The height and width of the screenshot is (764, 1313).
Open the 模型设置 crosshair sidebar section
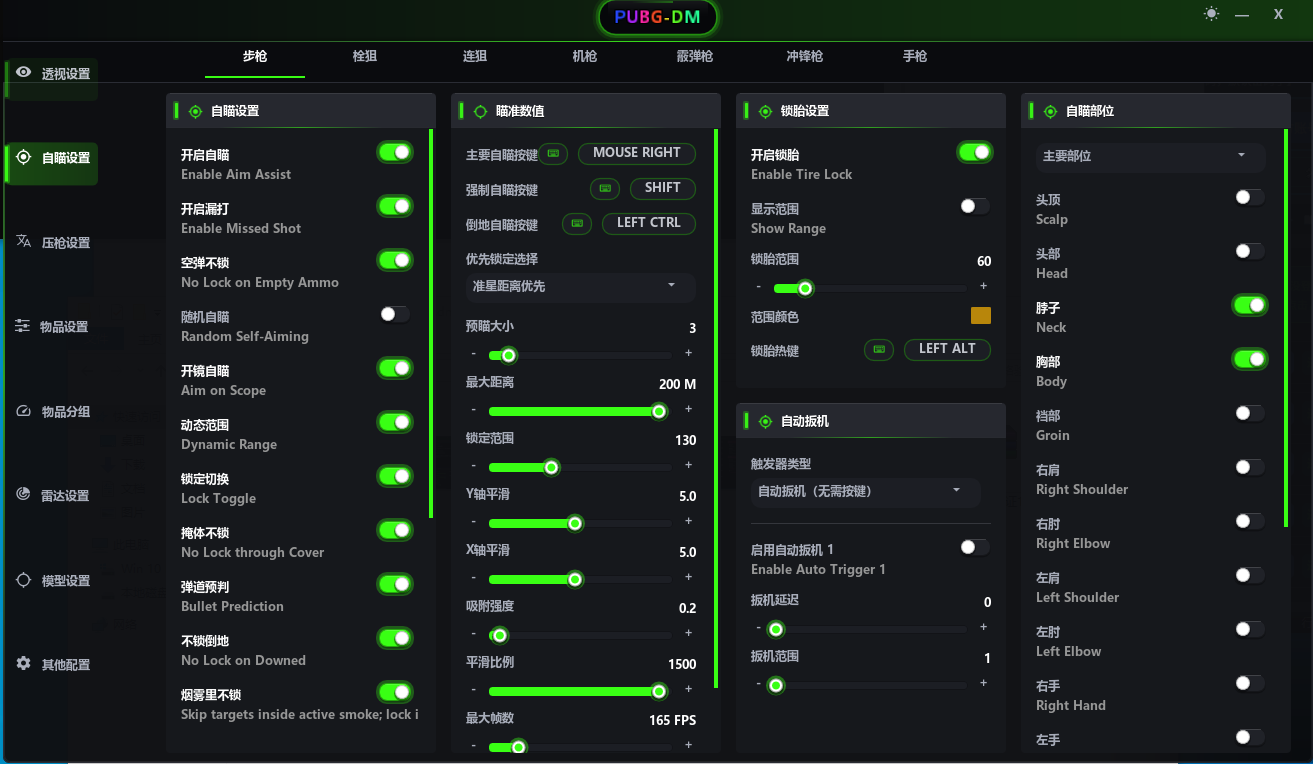click(52, 580)
